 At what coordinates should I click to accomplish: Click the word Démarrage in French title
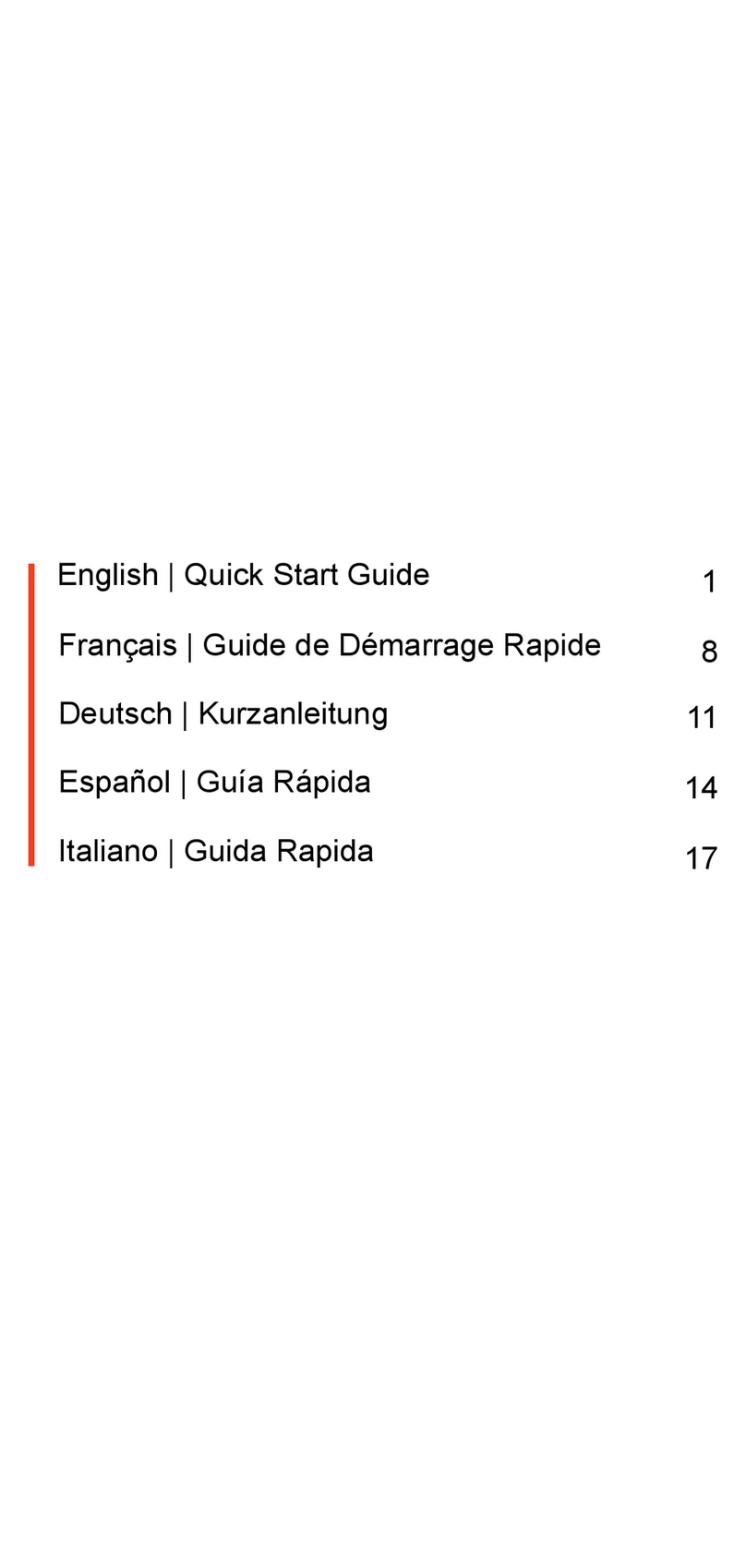tap(416, 645)
